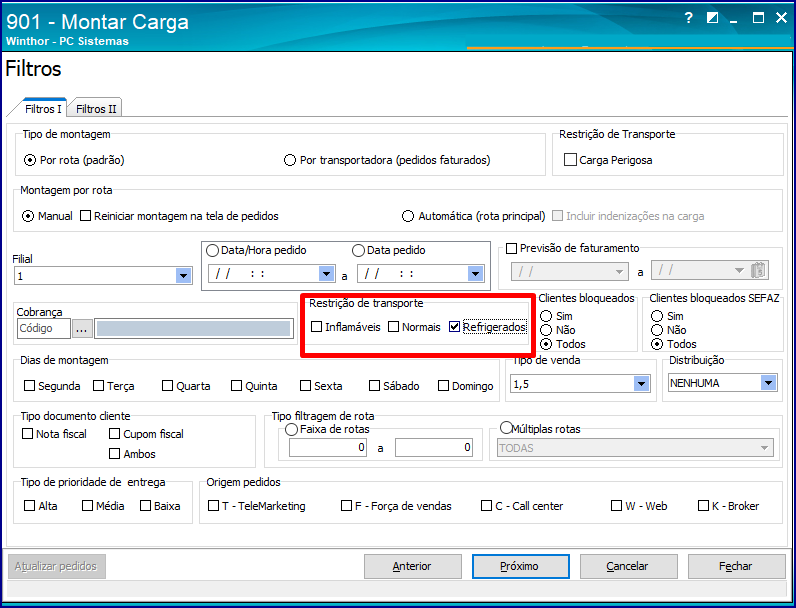The width and height of the screenshot is (796, 608).
Task: Select Data/Hora pedido radio button
Action: 212,250
